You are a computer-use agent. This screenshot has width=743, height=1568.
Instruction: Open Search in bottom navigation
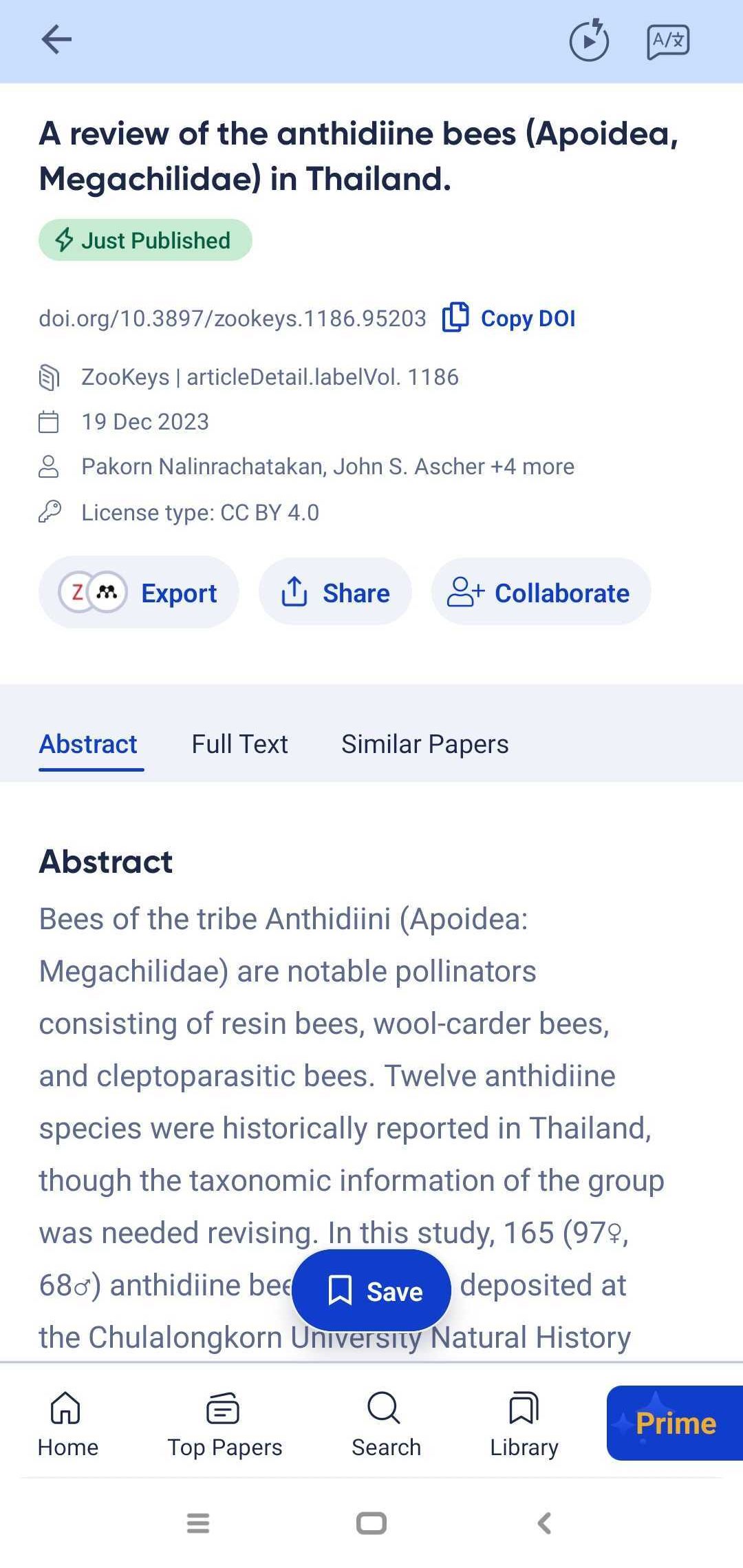pyautogui.click(x=385, y=1423)
